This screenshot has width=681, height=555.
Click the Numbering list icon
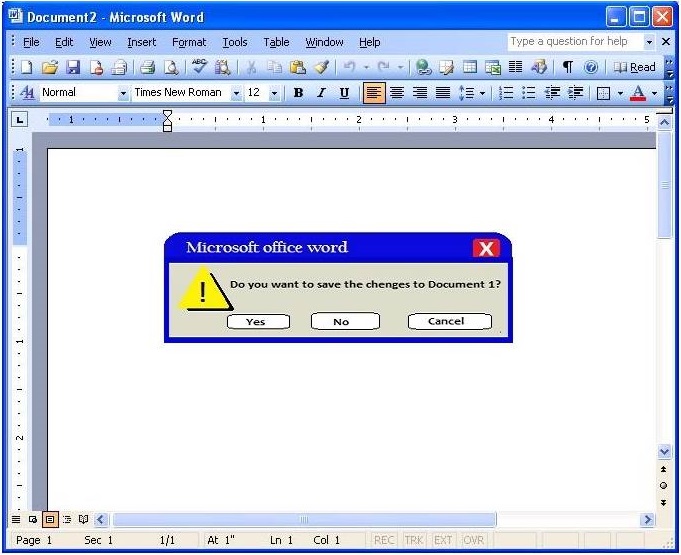tap(506, 92)
